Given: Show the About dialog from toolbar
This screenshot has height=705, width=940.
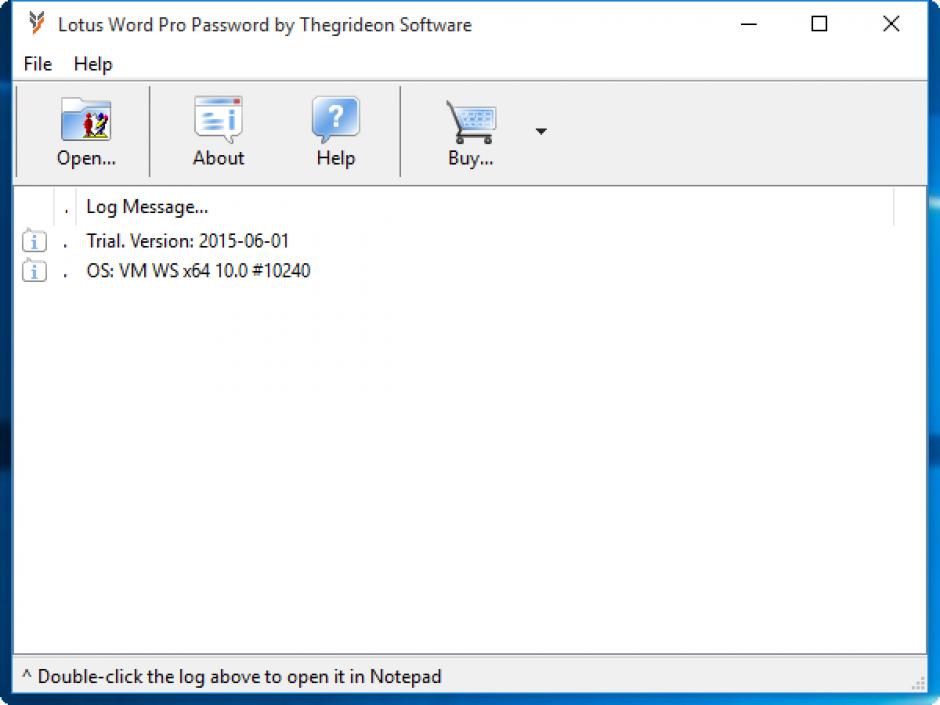Looking at the screenshot, I should [218, 132].
